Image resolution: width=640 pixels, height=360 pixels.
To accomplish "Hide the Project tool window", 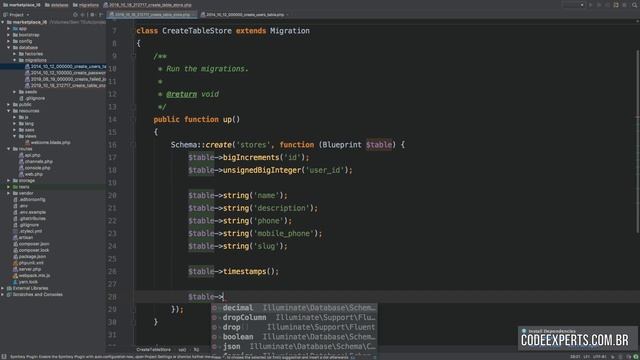I will (101, 15).
